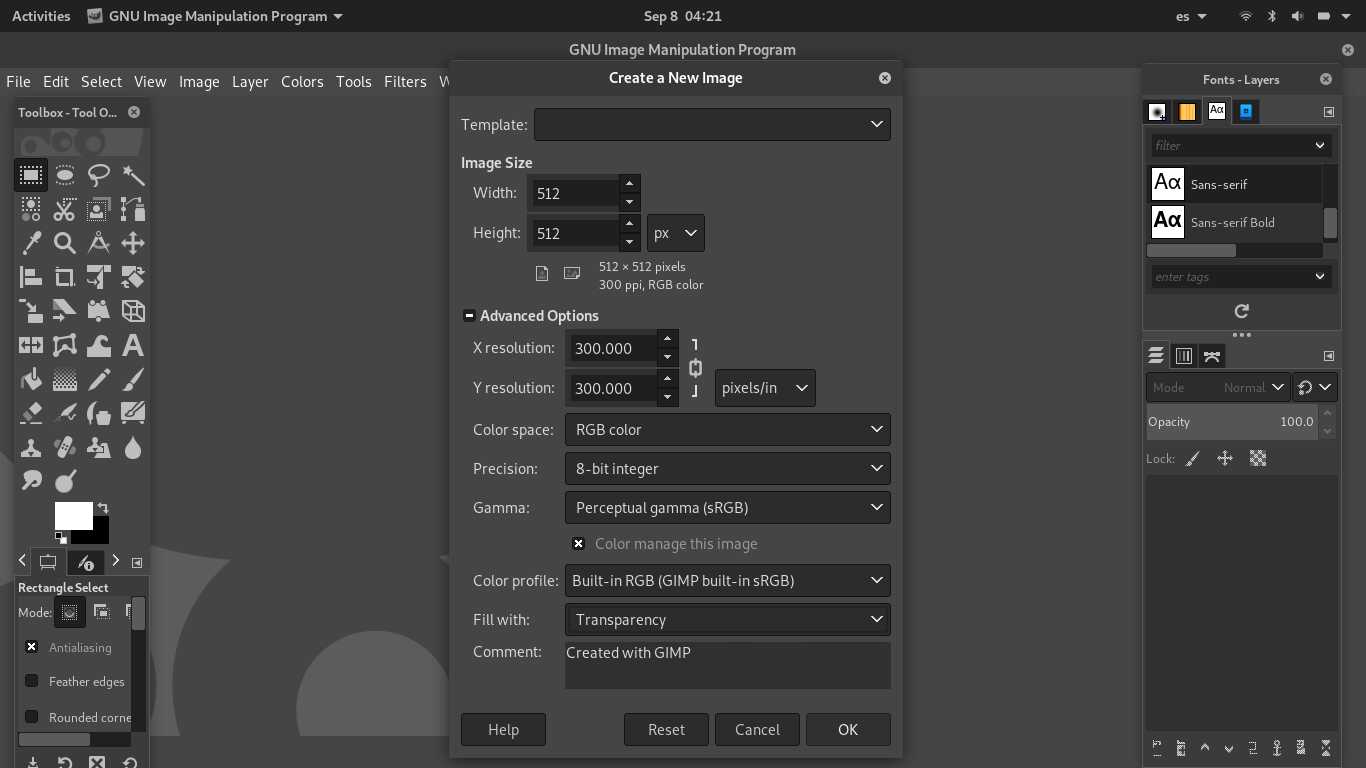Expand the Fill with Transparency dropdown
The width and height of the screenshot is (1366, 768).
[x=727, y=620]
